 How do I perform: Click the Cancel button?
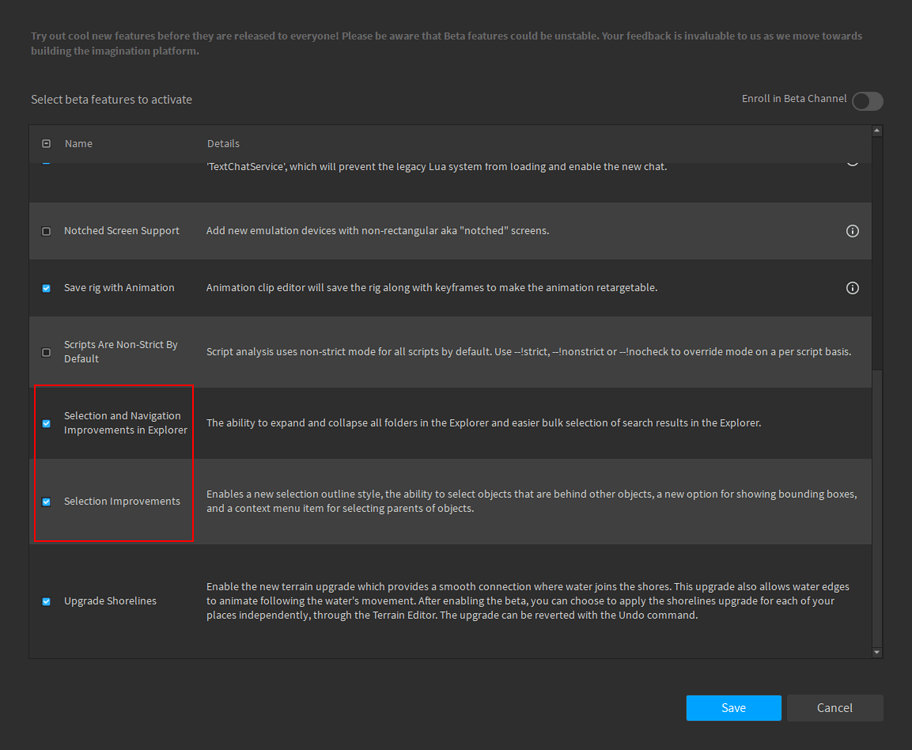(x=835, y=708)
